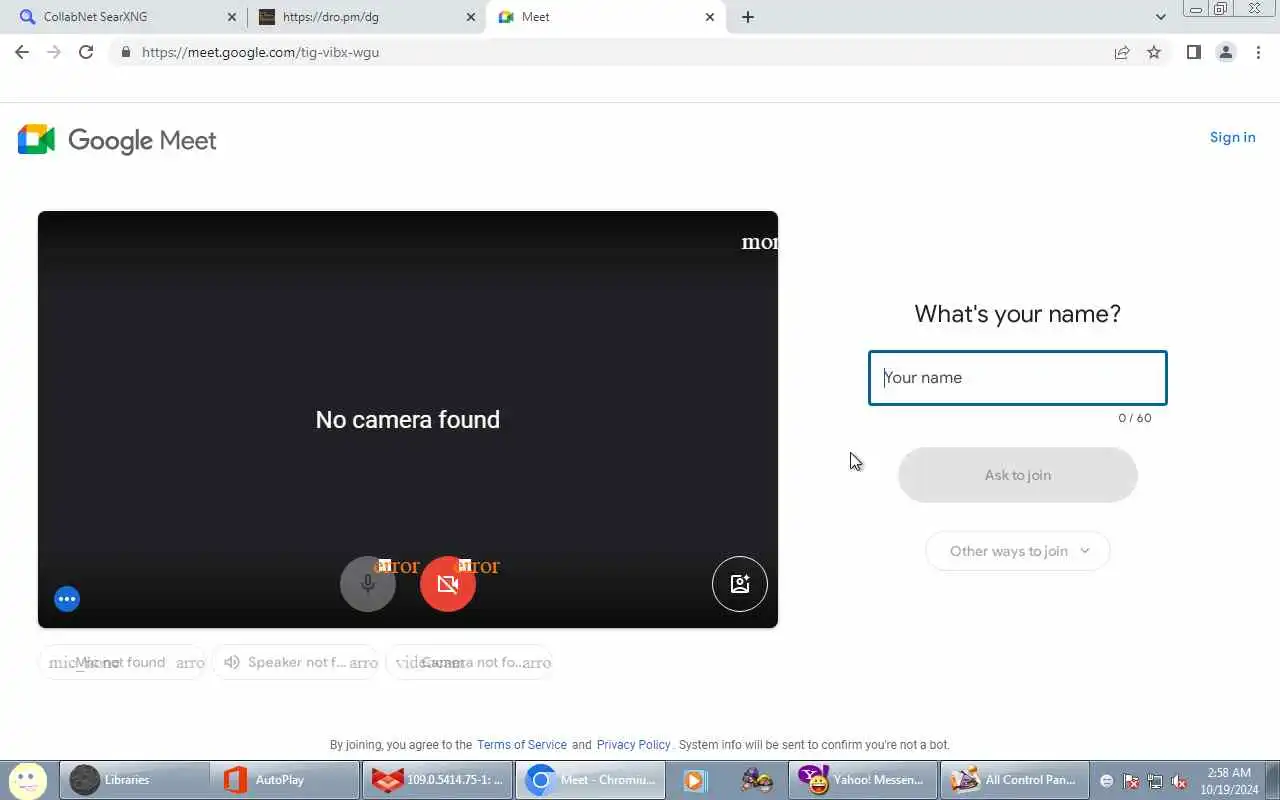
Task: Open the browser profile icon
Action: pyautogui.click(x=1226, y=52)
